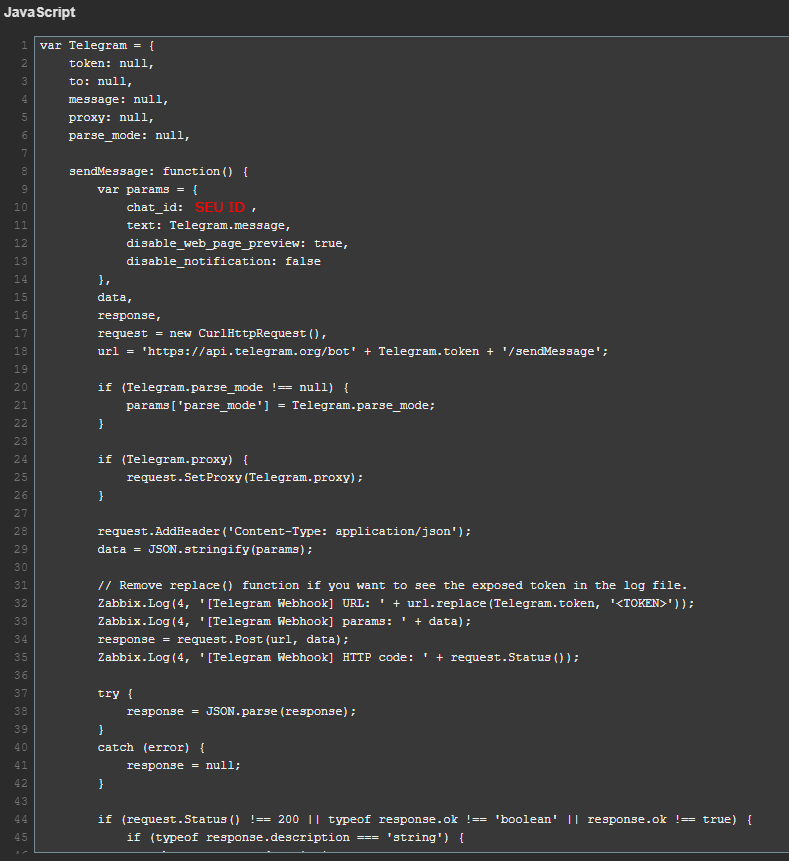Click the Content-Type AddHeader line
This screenshot has height=861, width=789.
tap(284, 531)
